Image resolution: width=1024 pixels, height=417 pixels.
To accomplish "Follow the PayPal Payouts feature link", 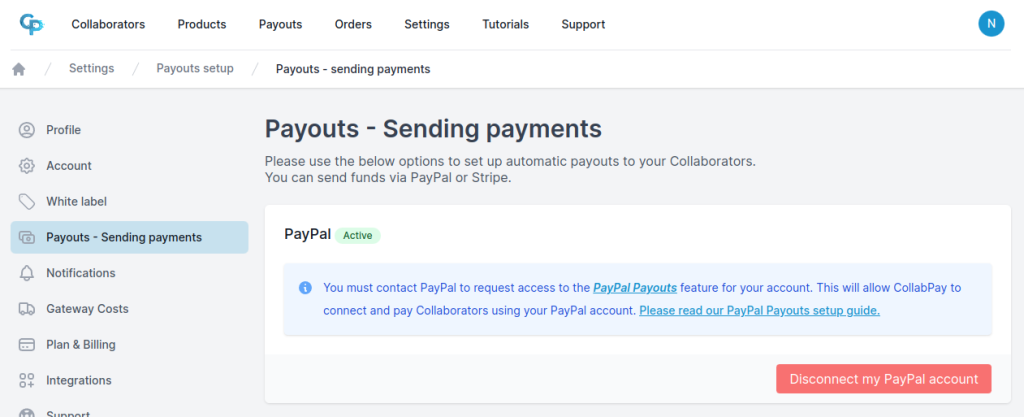I will 635,288.
